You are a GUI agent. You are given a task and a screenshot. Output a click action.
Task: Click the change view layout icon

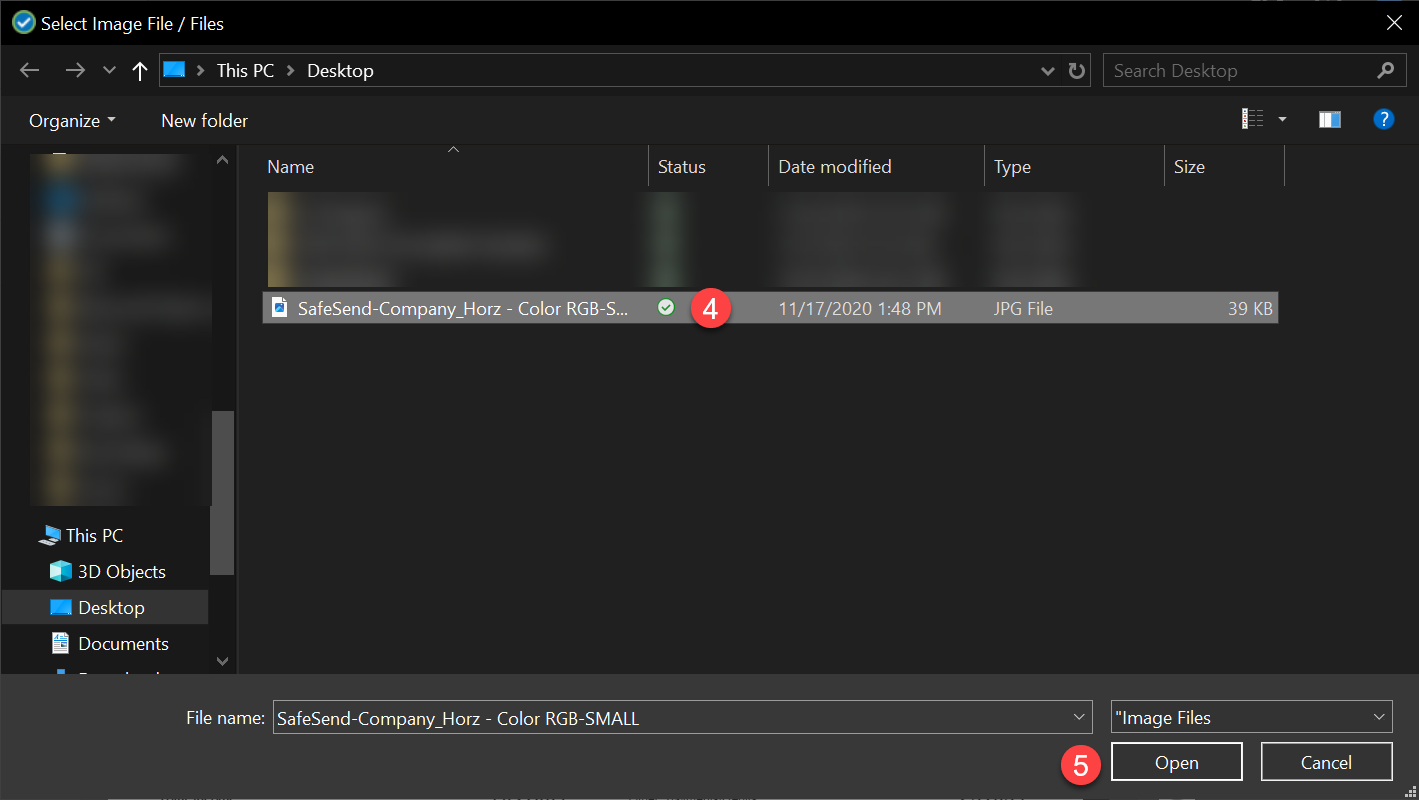1253,120
